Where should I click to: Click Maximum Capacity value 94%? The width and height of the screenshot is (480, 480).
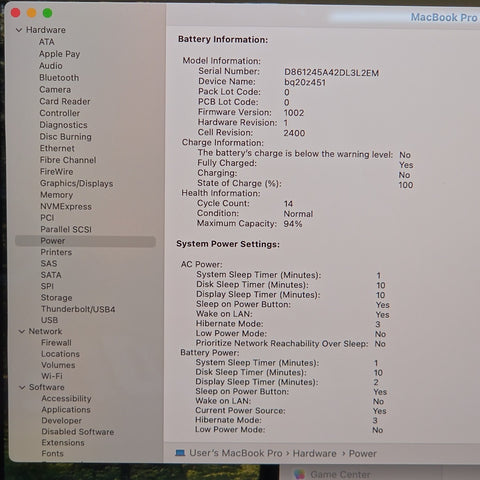pos(293,224)
